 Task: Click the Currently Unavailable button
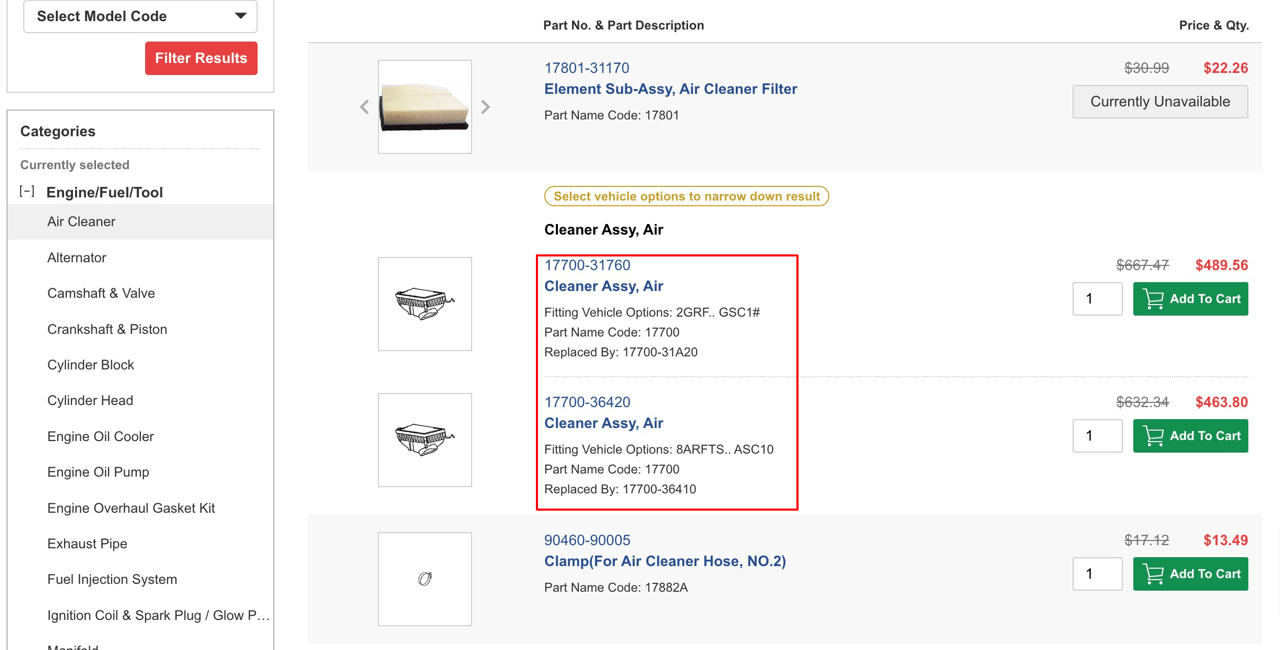pos(1160,101)
